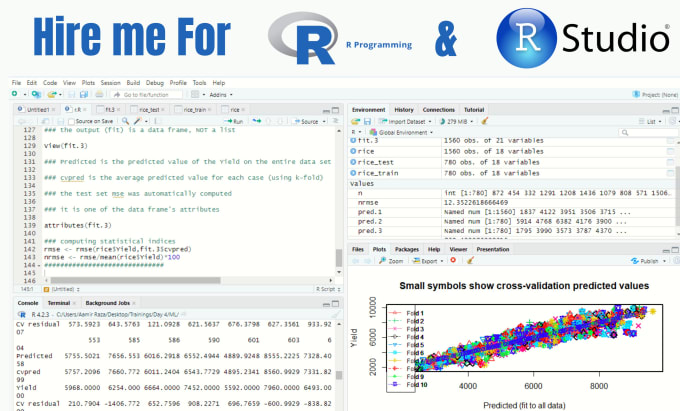Switch to the Background Jobs tab
This screenshot has height=411, width=680.
point(108,303)
